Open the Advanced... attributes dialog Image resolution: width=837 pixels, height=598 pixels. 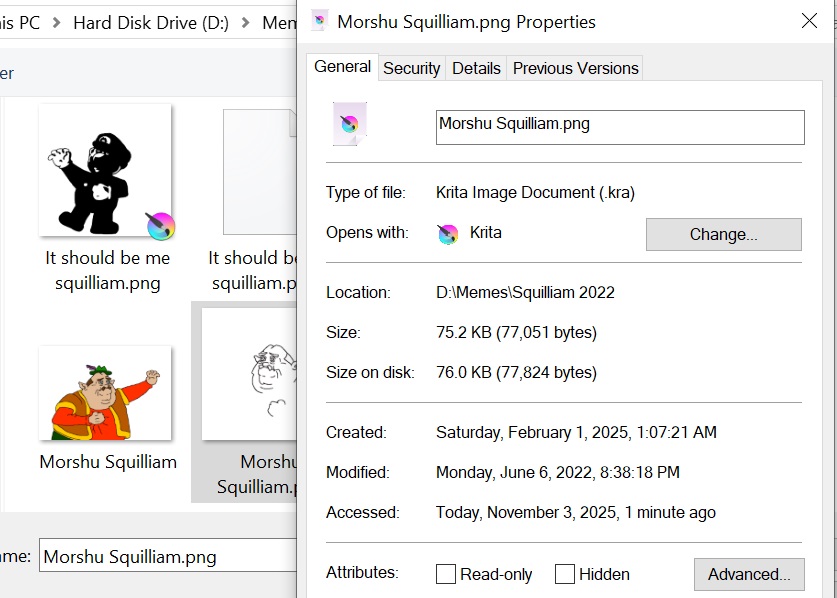point(749,575)
